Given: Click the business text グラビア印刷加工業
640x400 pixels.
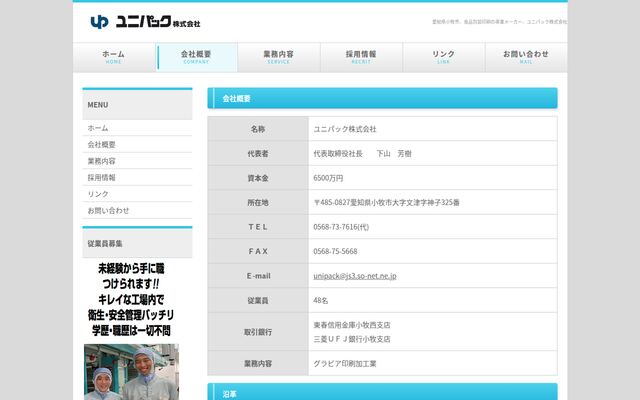Looking at the screenshot, I should click(x=345, y=363).
